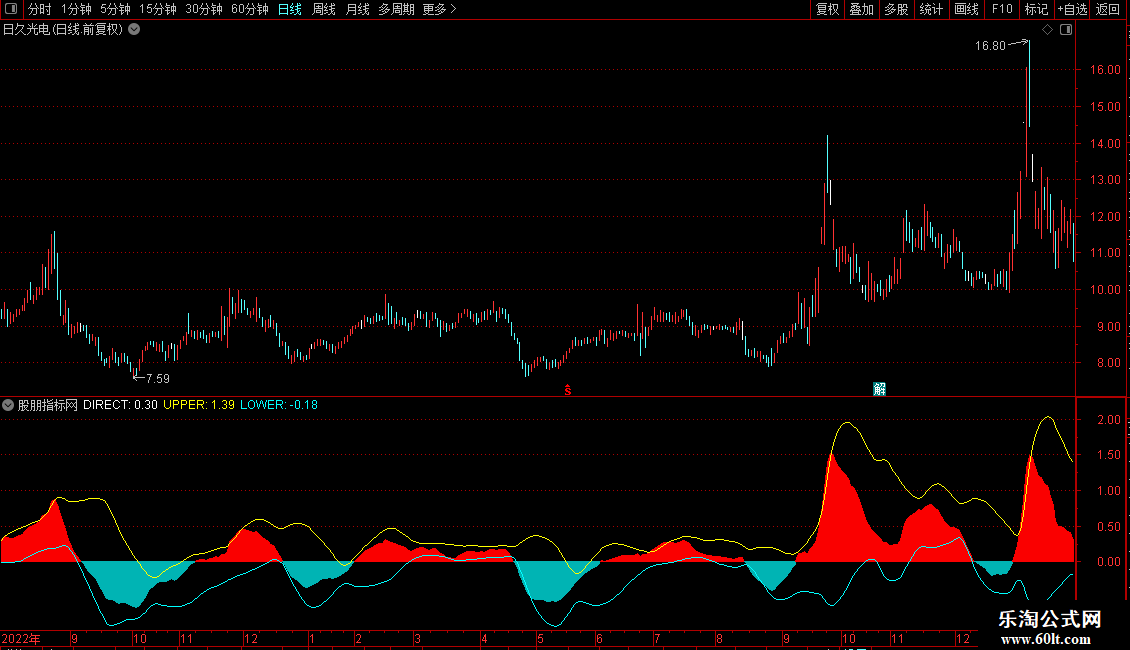Click the 12.00 price axis label
Viewport: 1130px width, 650px height.
point(1105,216)
